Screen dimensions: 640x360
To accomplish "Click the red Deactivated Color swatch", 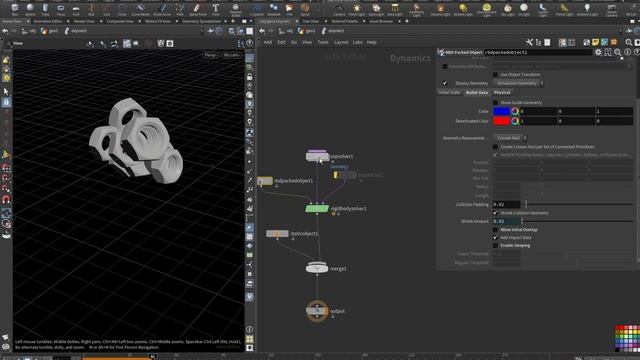I will (x=501, y=121).
